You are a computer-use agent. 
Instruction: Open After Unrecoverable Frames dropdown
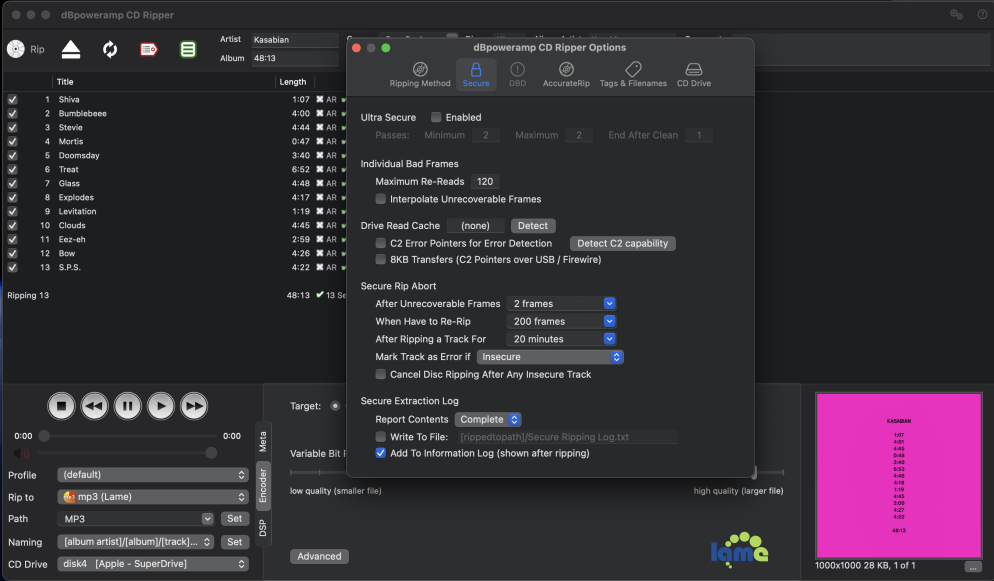[x=562, y=304]
